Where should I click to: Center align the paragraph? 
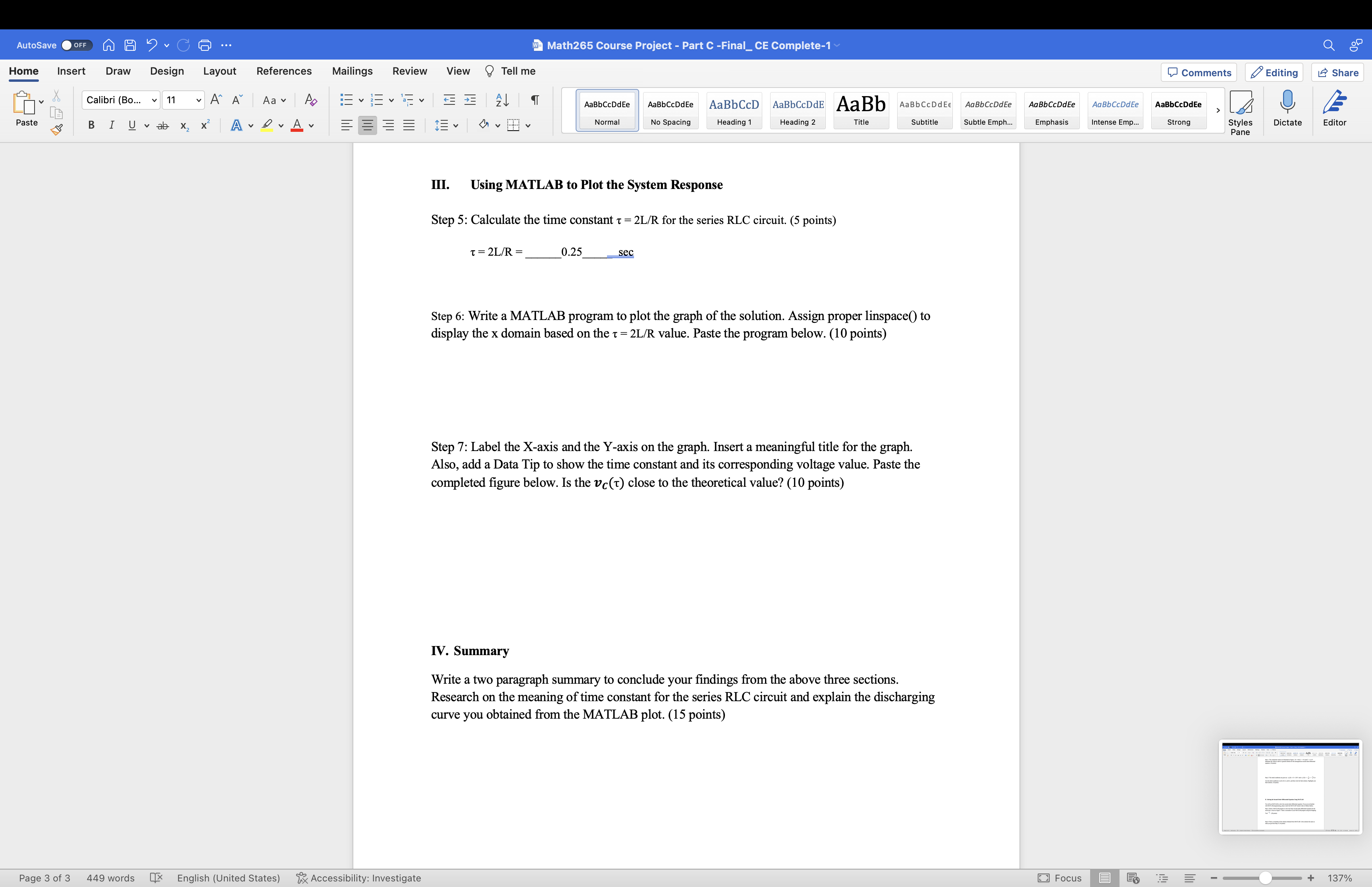click(x=367, y=125)
